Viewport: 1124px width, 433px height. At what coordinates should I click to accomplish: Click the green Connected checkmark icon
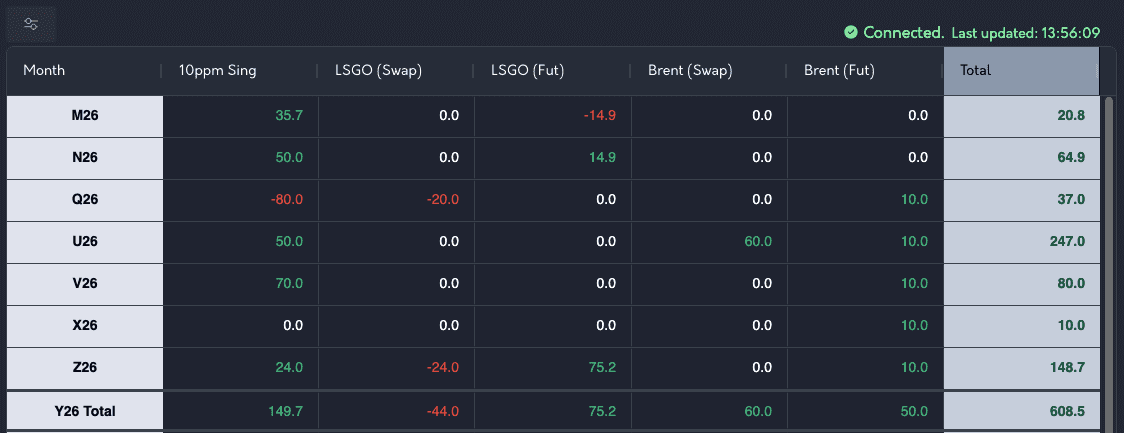tap(851, 32)
